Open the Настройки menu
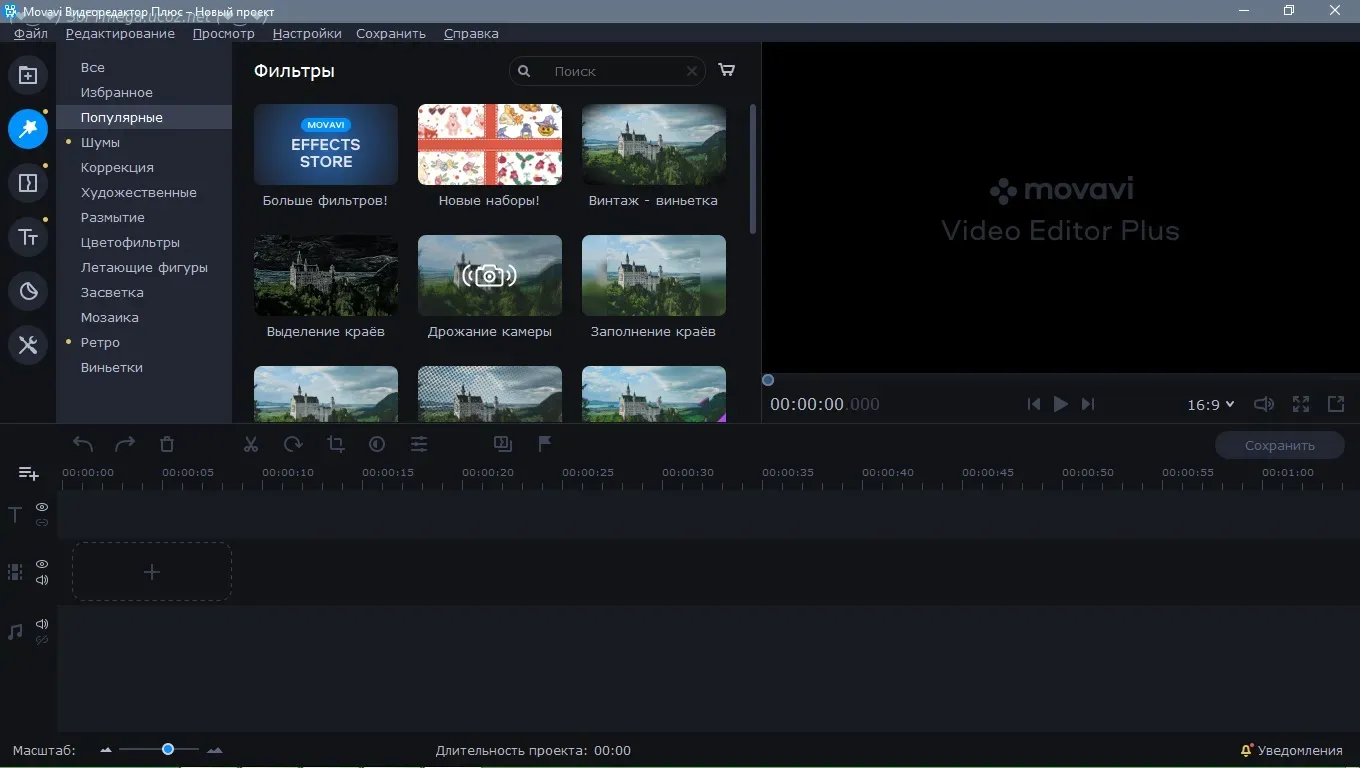Viewport: 1360px width, 768px height. [x=306, y=33]
